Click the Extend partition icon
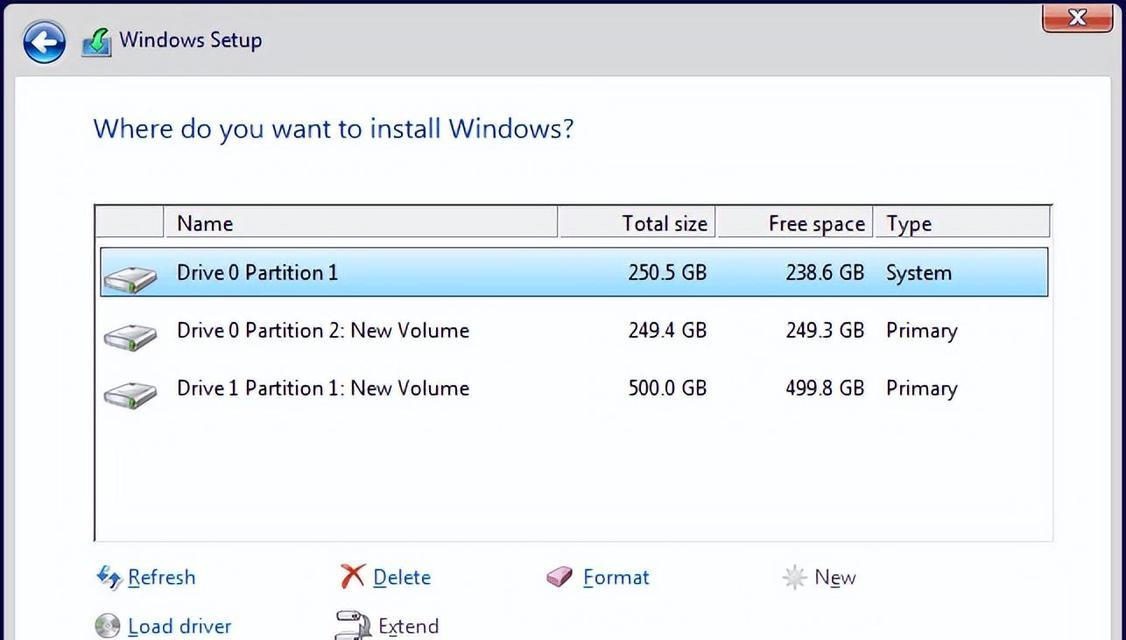Viewport: 1126px width, 640px height. coord(353,626)
